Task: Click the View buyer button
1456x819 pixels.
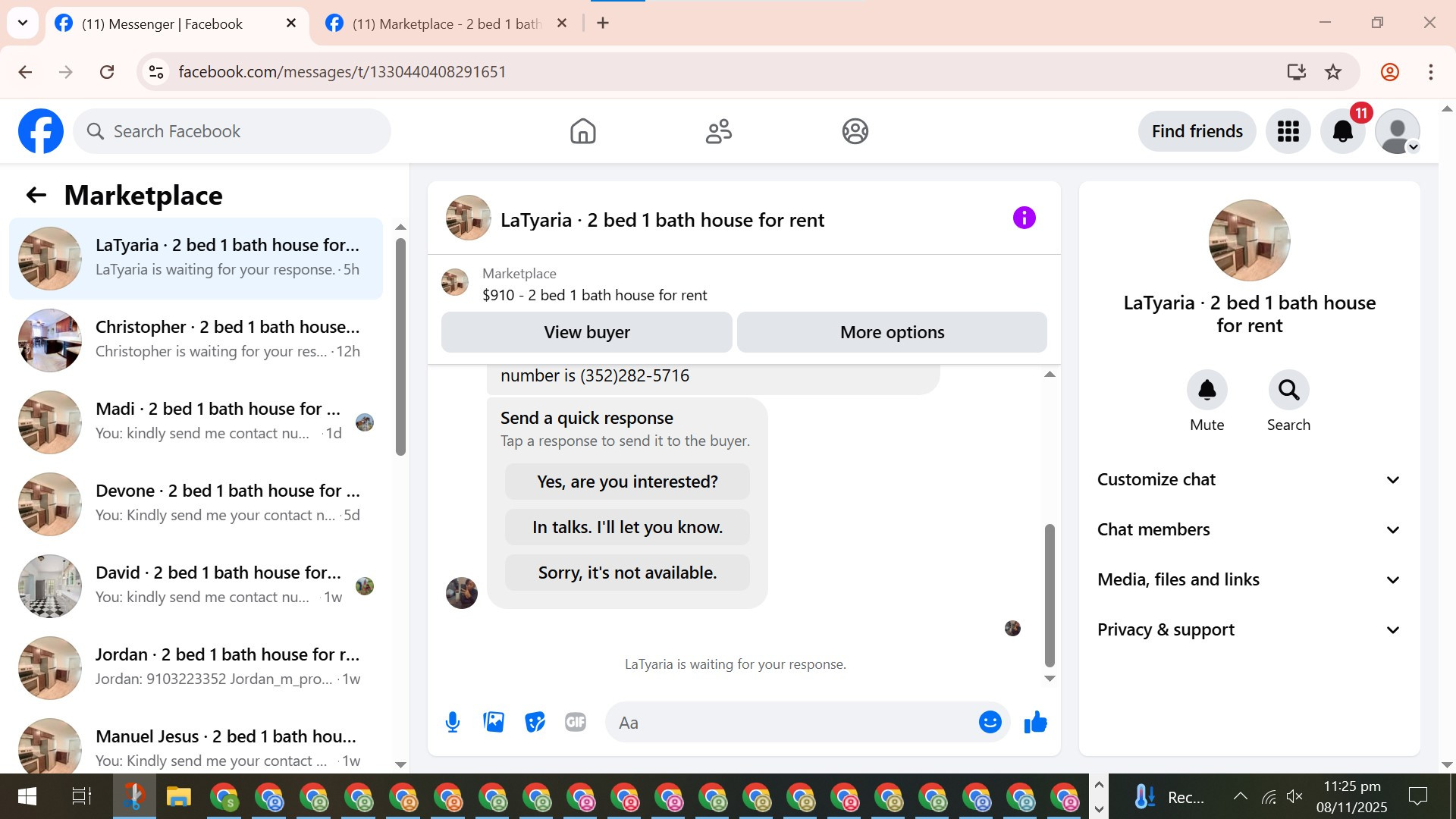Action: tap(586, 332)
